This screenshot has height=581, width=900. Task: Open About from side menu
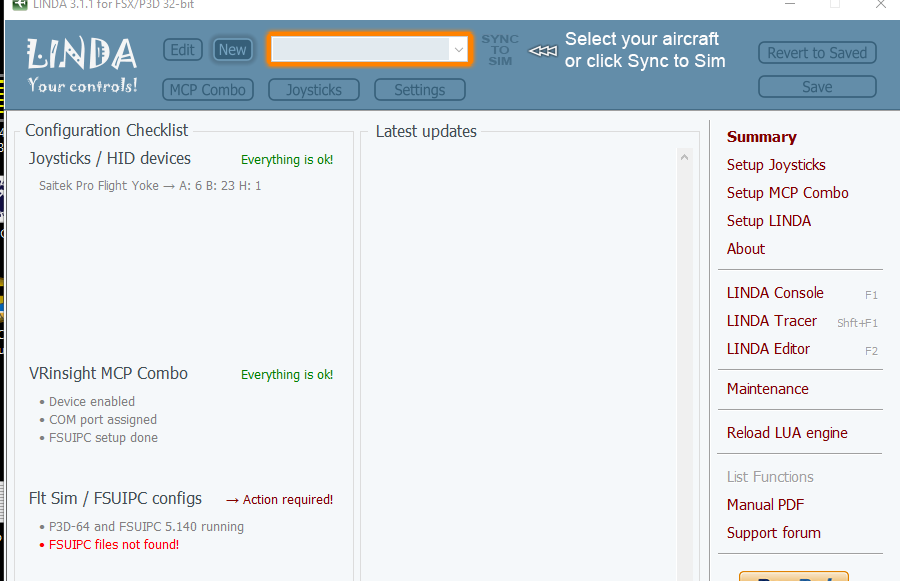pyautogui.click(x=746, y=249)
